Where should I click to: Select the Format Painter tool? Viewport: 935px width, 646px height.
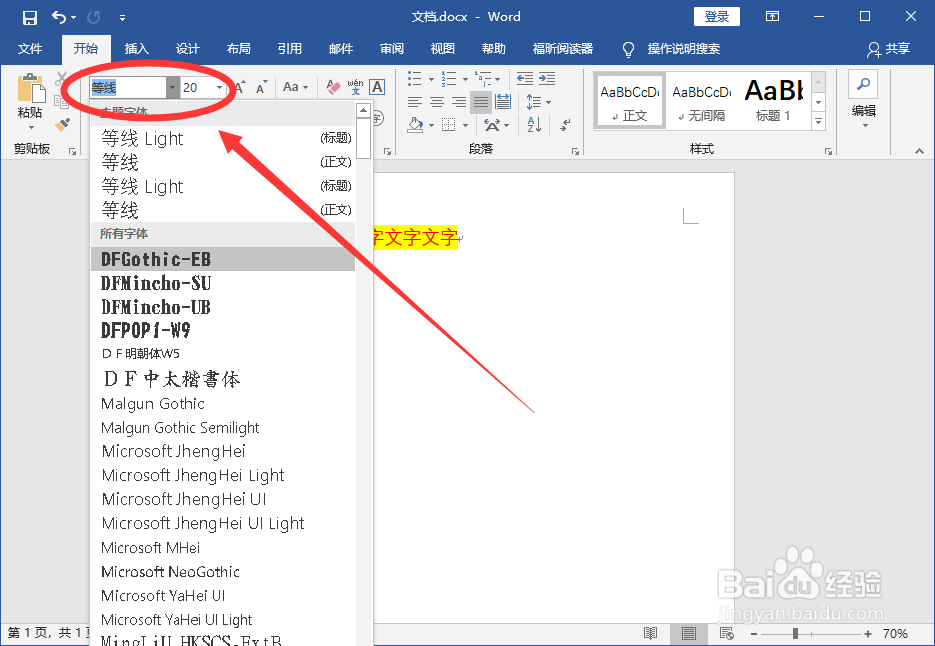point(62,124)
